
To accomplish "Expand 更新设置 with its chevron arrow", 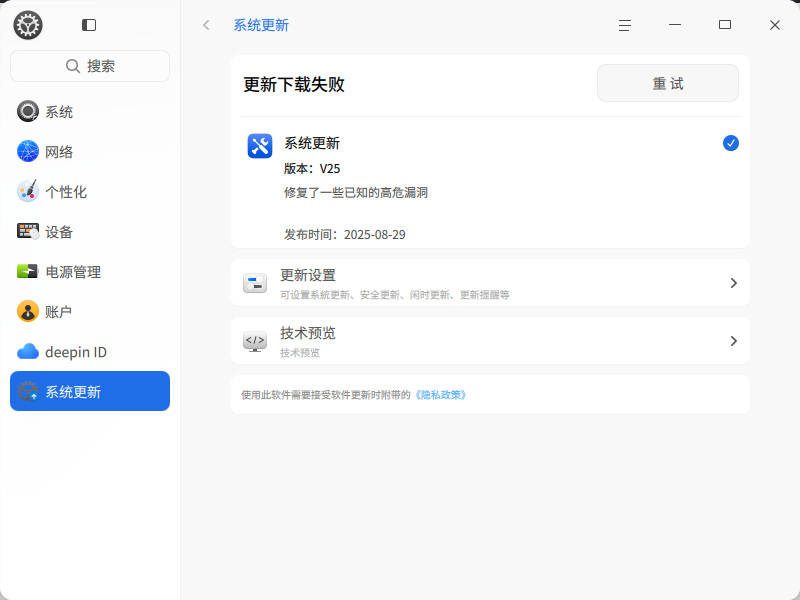I will [734, 283].
